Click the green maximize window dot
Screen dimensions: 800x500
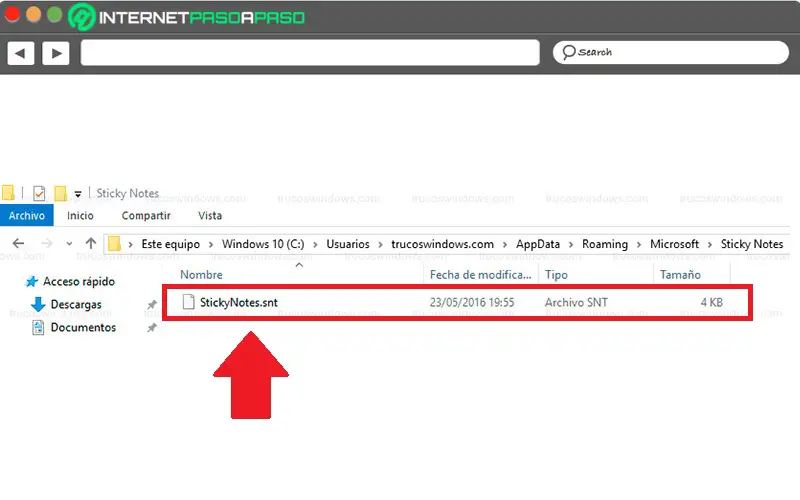[x=55, y=14]
